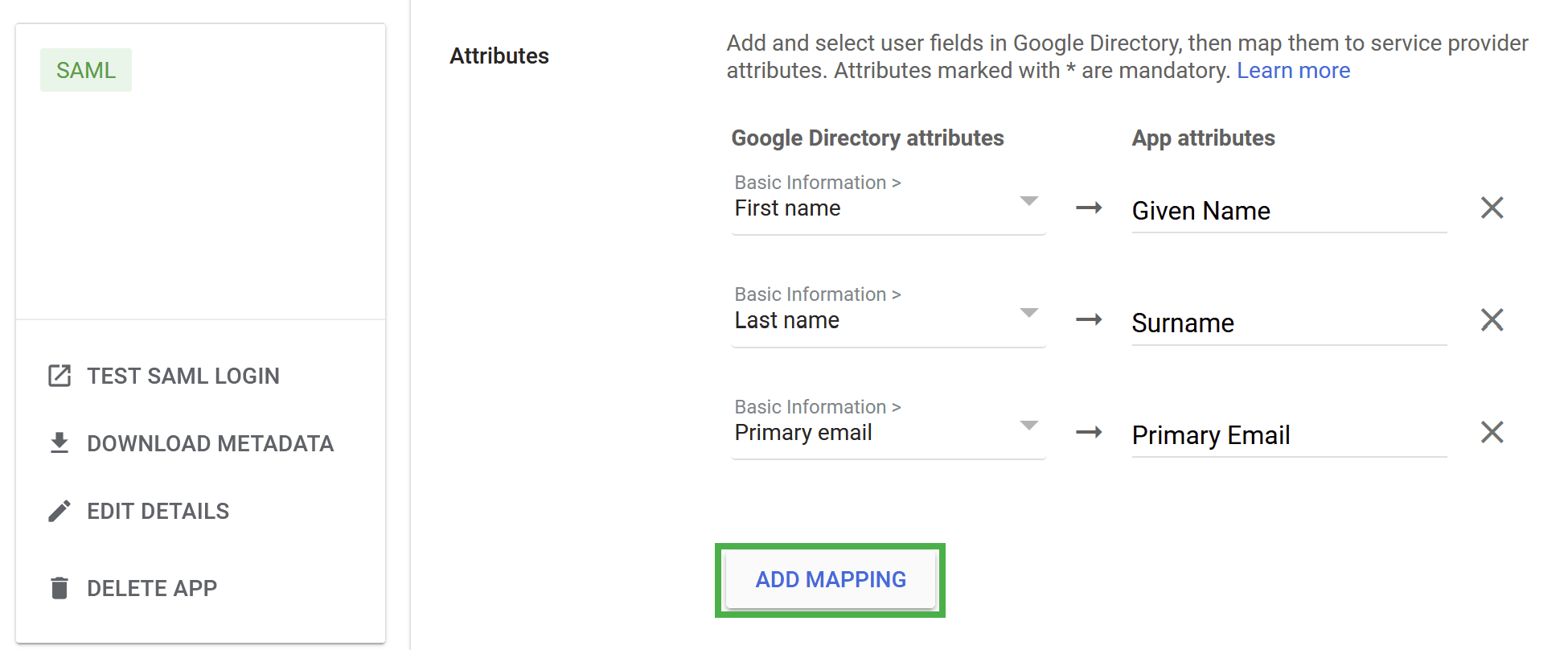Choose DELETE APP in the sidebar
Viewport: 1568px width, 650px height.
click(152, 588)
